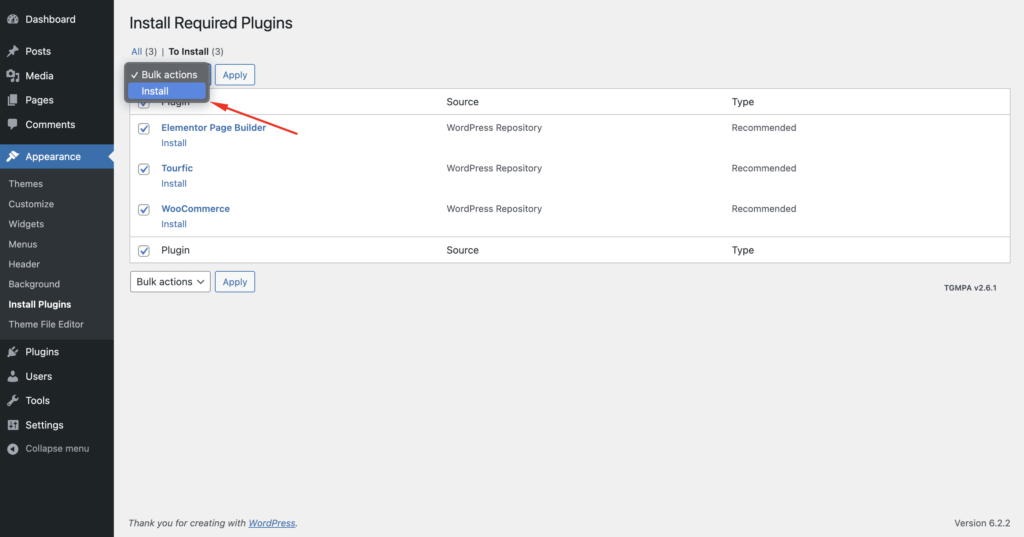Go to Install Plugins submenu item
1024x537 pixels.
pos(40,304)
